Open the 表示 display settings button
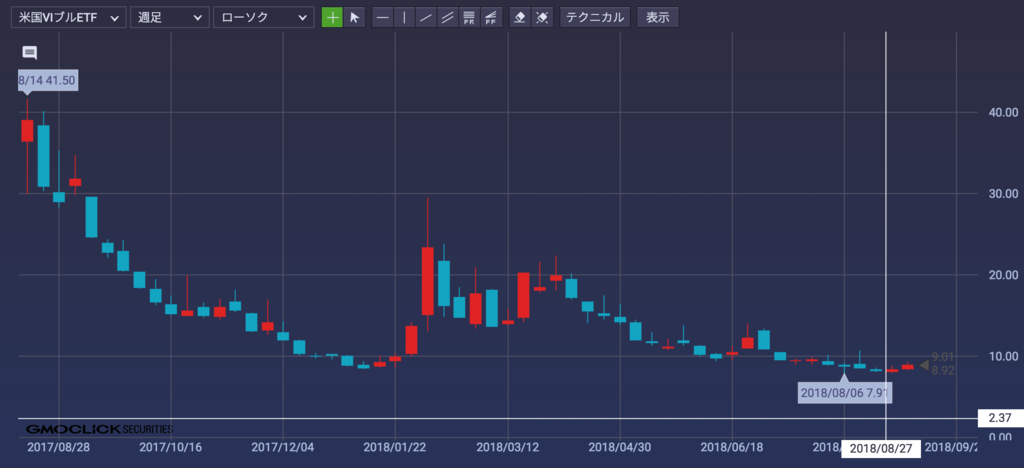 (x=658, y=18)
